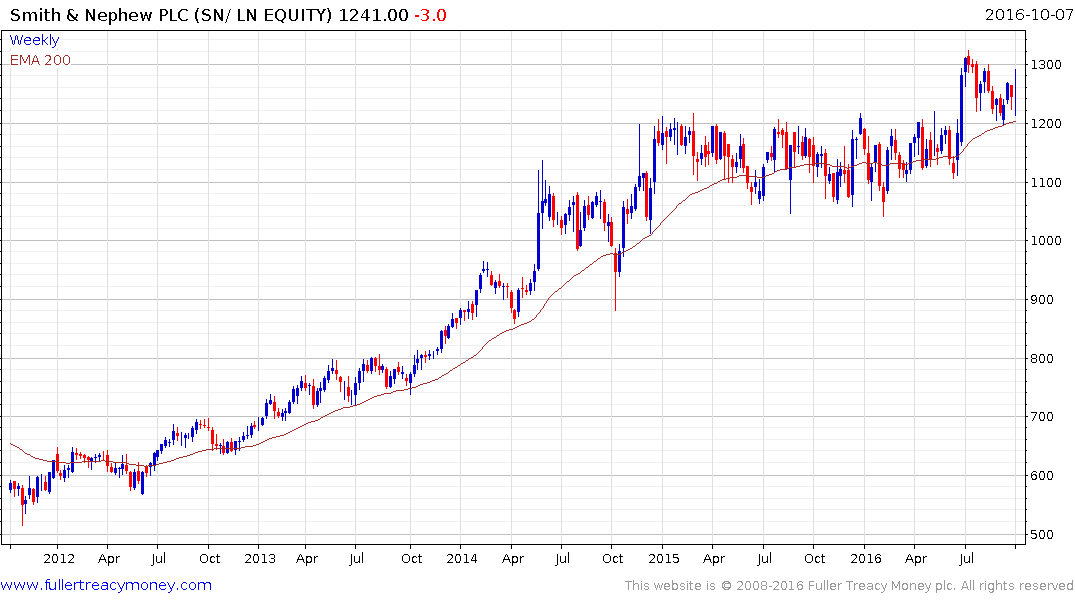Click the 900 price axis label

pyautogui.click(x=1043, y=300)
